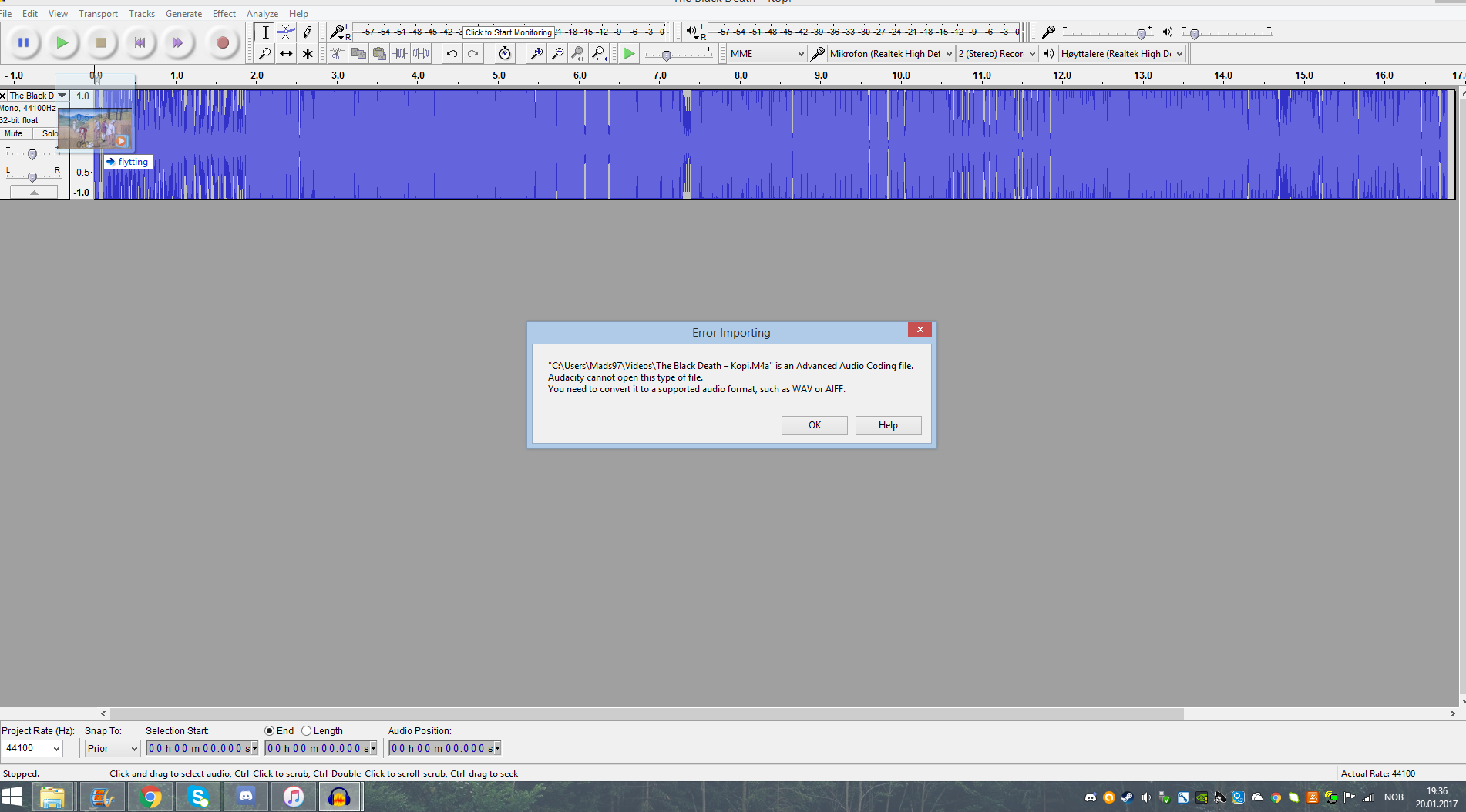Click OK in the Error Importing dialog

(814, 425)
